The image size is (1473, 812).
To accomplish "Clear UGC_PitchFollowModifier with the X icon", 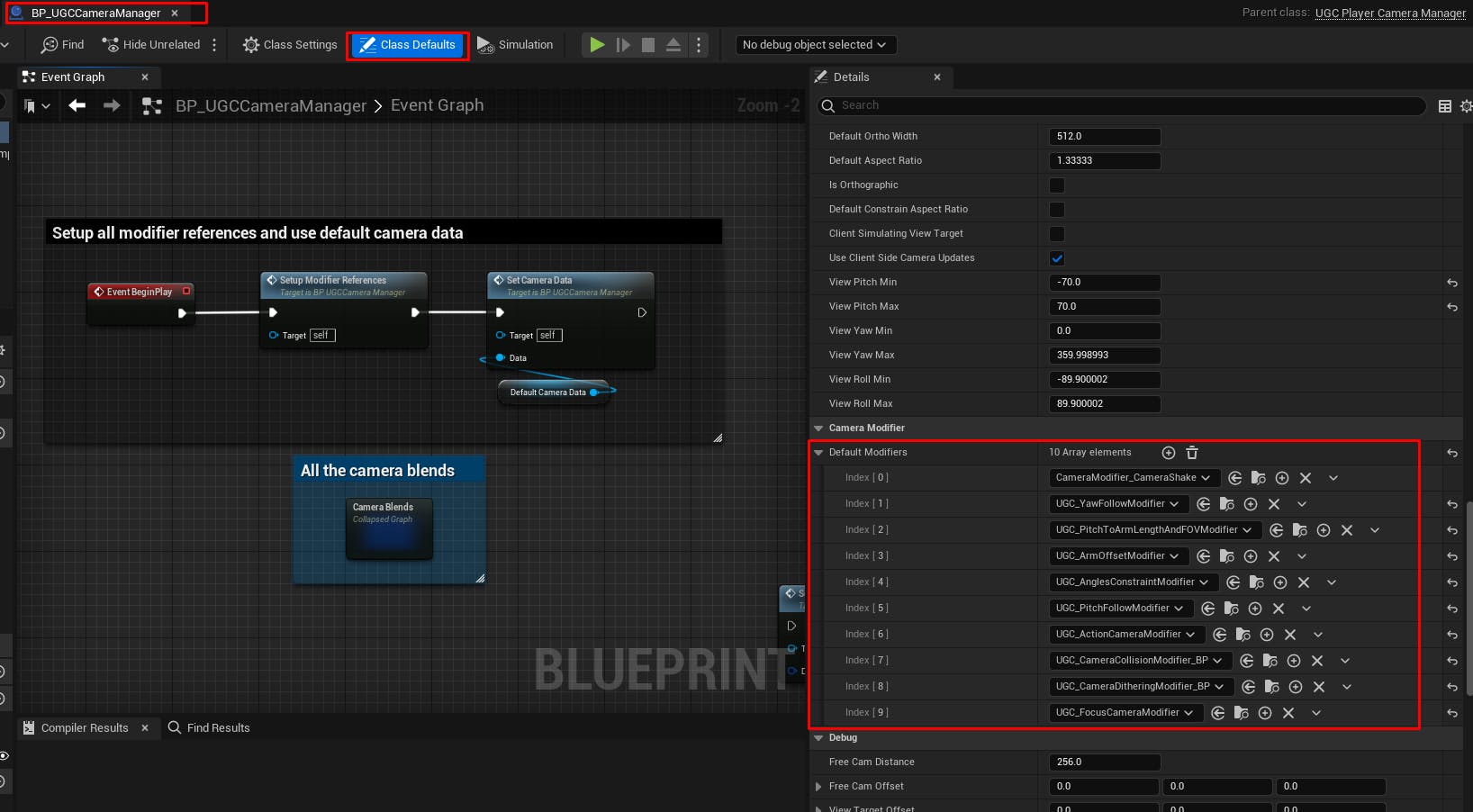I will pyautogui.click(x=1279, y=608).
